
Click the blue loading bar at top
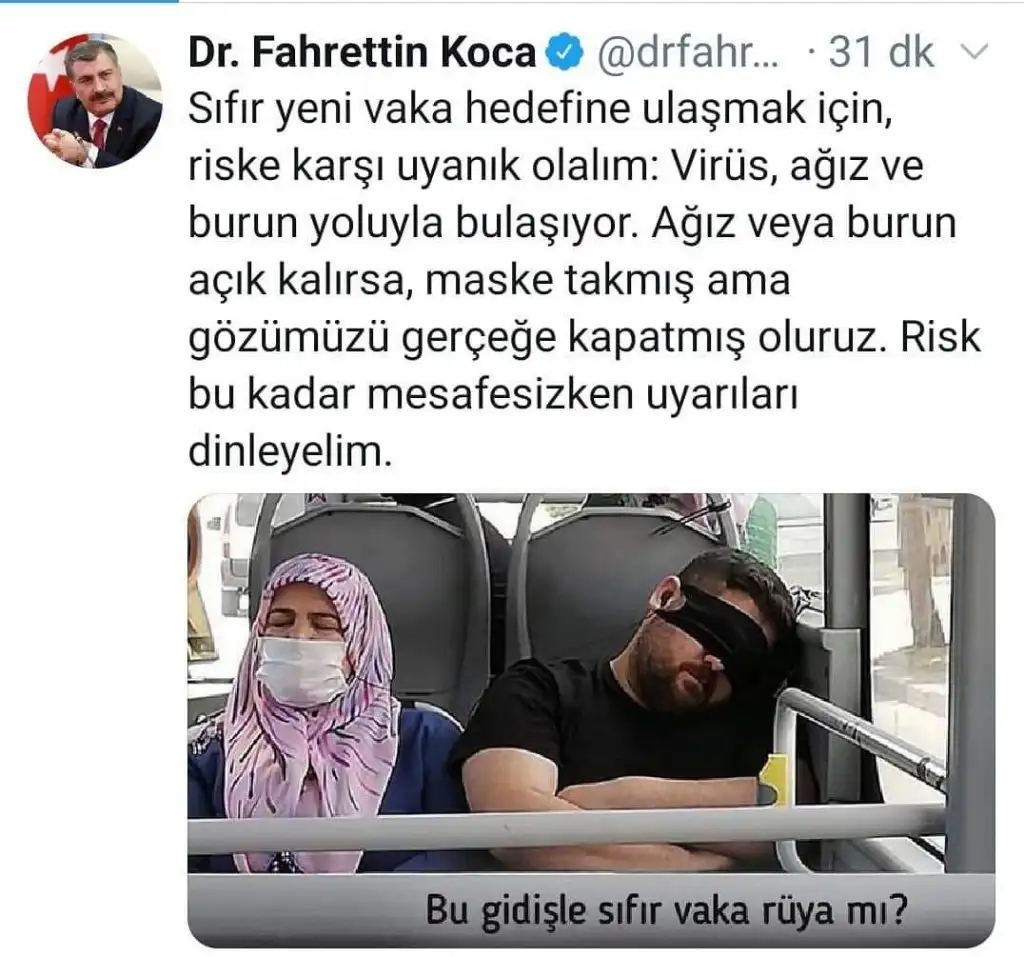coord(89,1)
